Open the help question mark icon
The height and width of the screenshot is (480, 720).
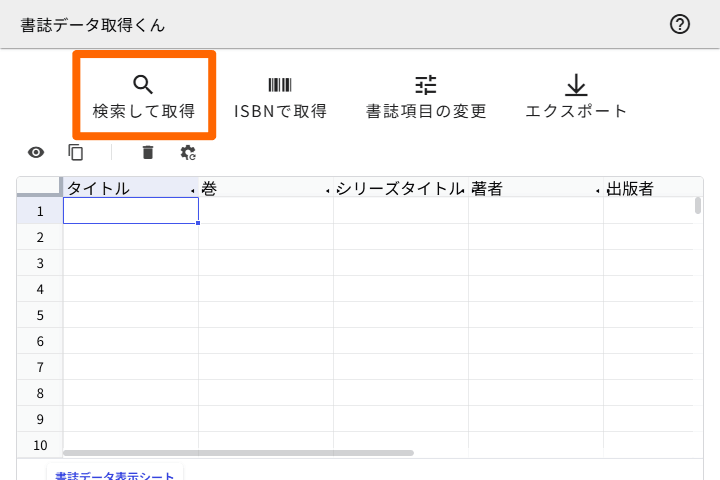[x=680, y=25]
